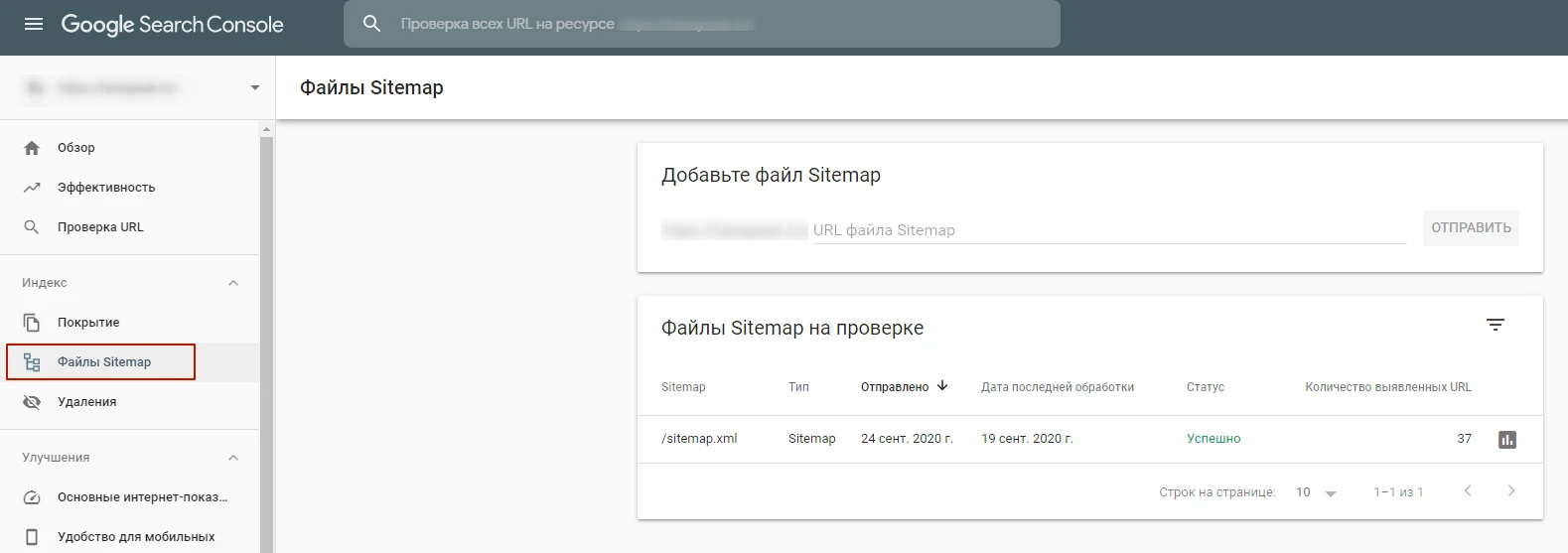Click the filter icon in sitemap table
1568x553 pixels.
[1495, 326]
